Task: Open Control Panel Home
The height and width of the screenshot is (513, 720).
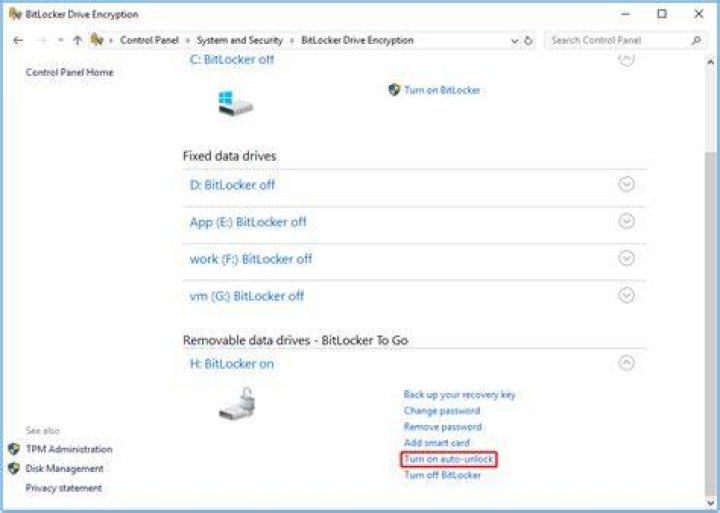Action: pyautogui.click(x=69, y=72)
